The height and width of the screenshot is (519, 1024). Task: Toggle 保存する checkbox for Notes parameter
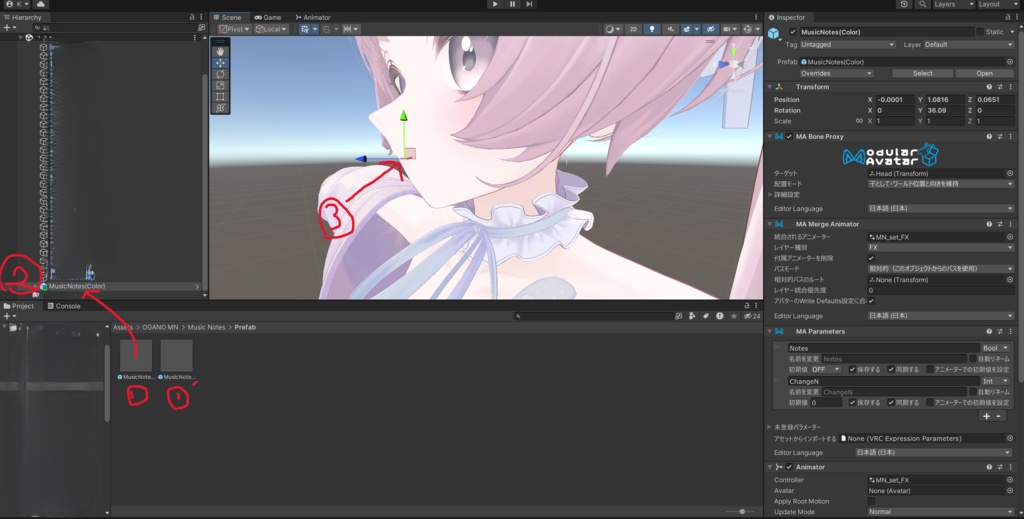852,369
